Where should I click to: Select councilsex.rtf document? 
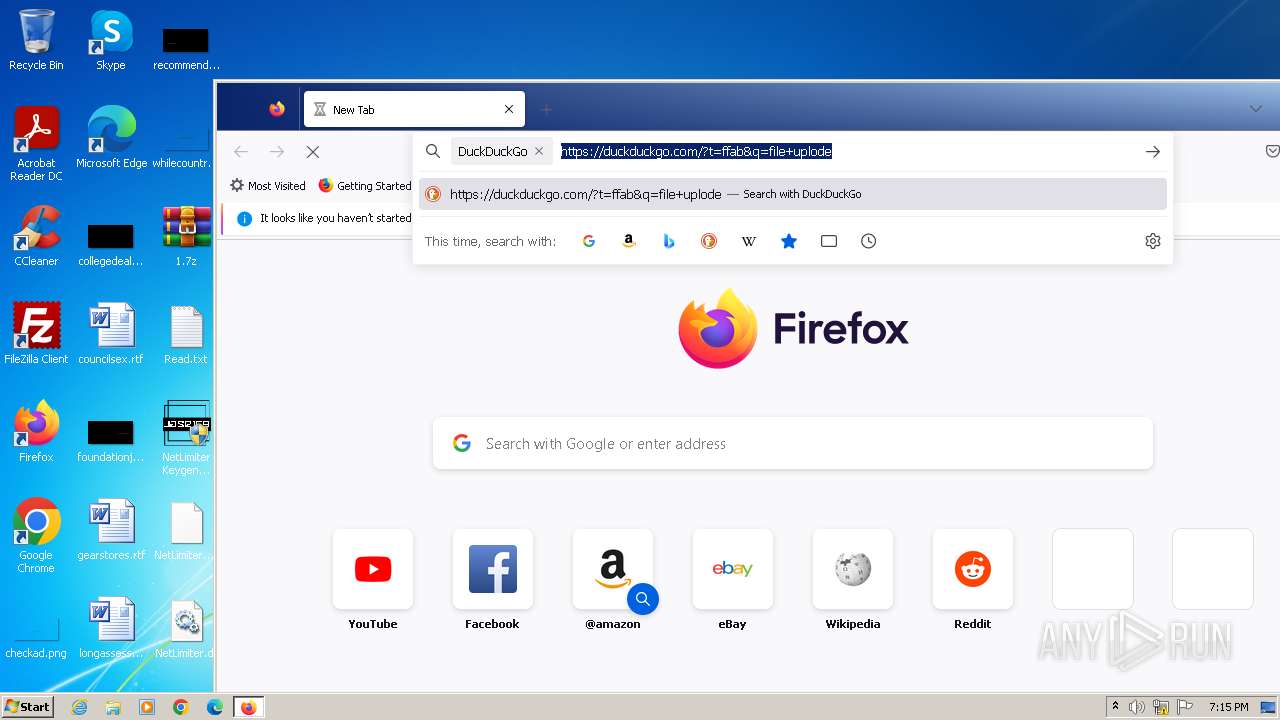111,334
